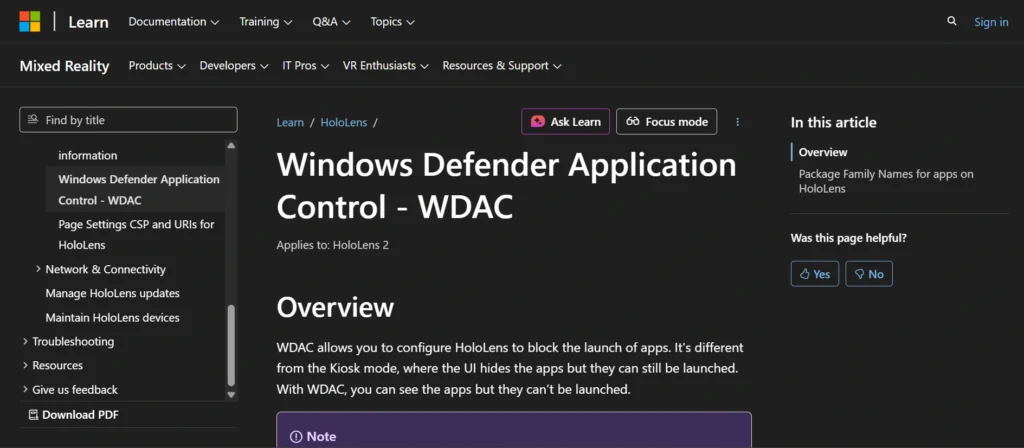Click the more options three-dots icon

tap(737, 121)
